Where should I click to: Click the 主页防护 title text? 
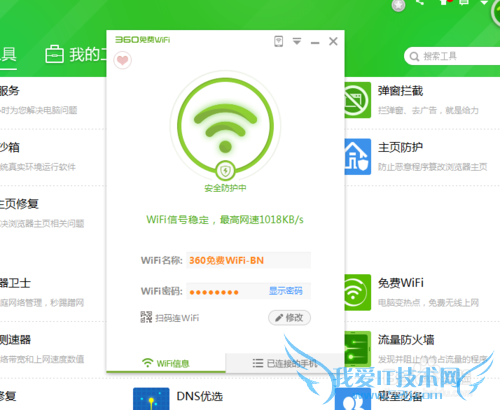(400, 147)
